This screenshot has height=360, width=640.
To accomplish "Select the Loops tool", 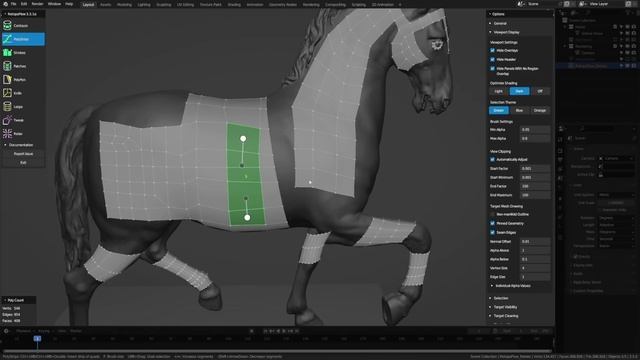I will [23, 107].
